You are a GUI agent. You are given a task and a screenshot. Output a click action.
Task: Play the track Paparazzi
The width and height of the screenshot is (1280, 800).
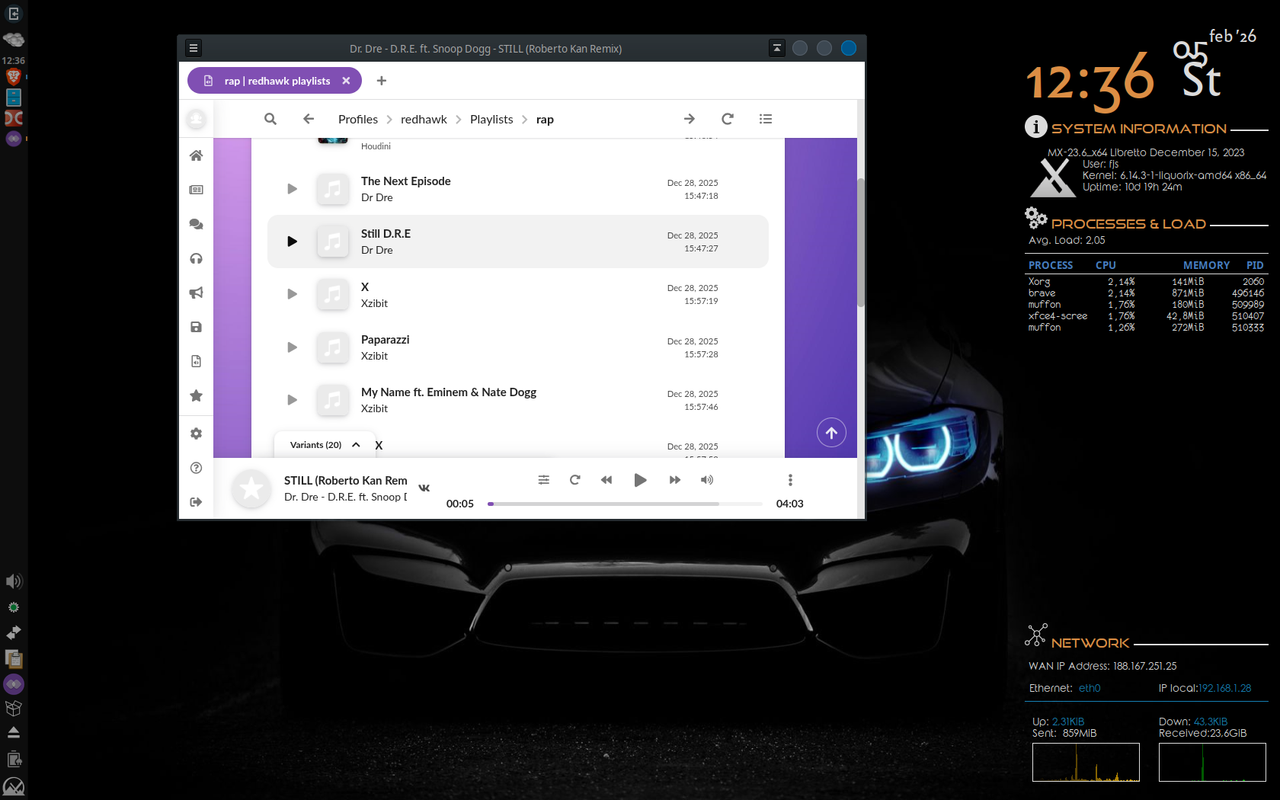click(x=292, y=347)
